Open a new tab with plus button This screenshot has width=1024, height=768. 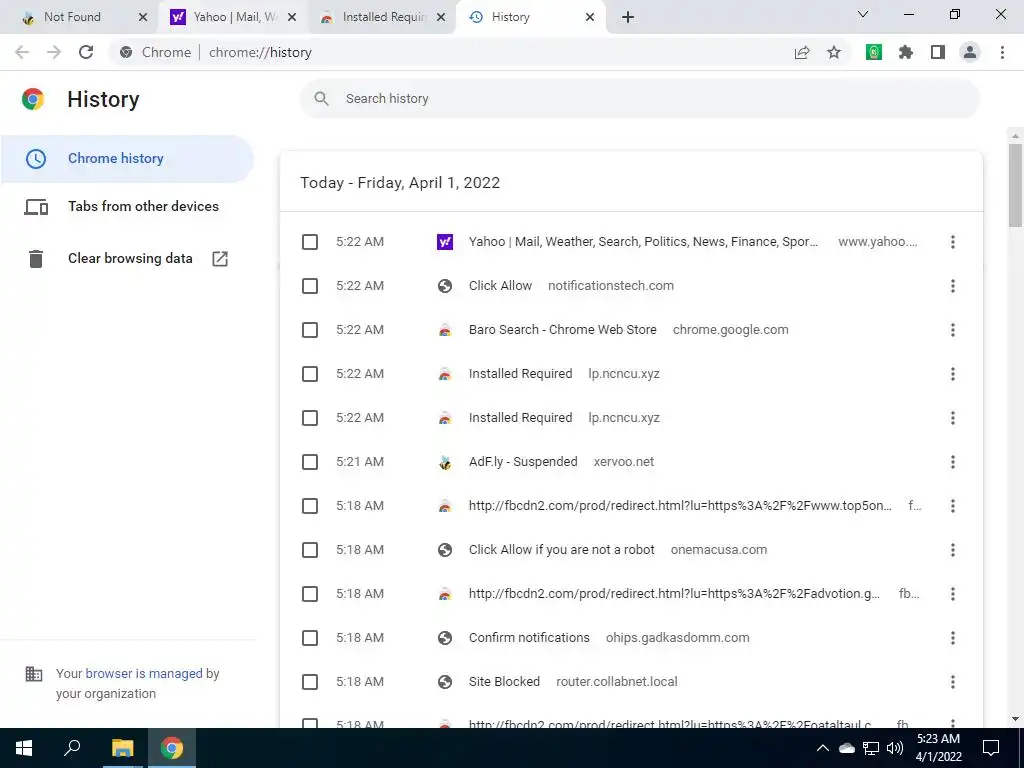coord(628,17)
